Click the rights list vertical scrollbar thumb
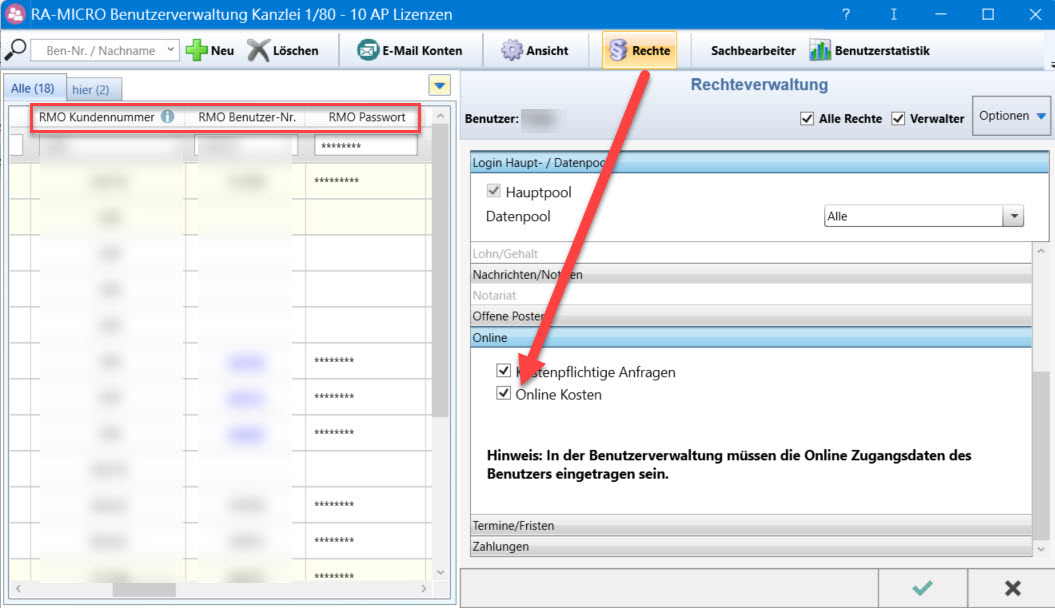The height and width of the screenshot is (608, 1055). click(x=1041, y=455)
